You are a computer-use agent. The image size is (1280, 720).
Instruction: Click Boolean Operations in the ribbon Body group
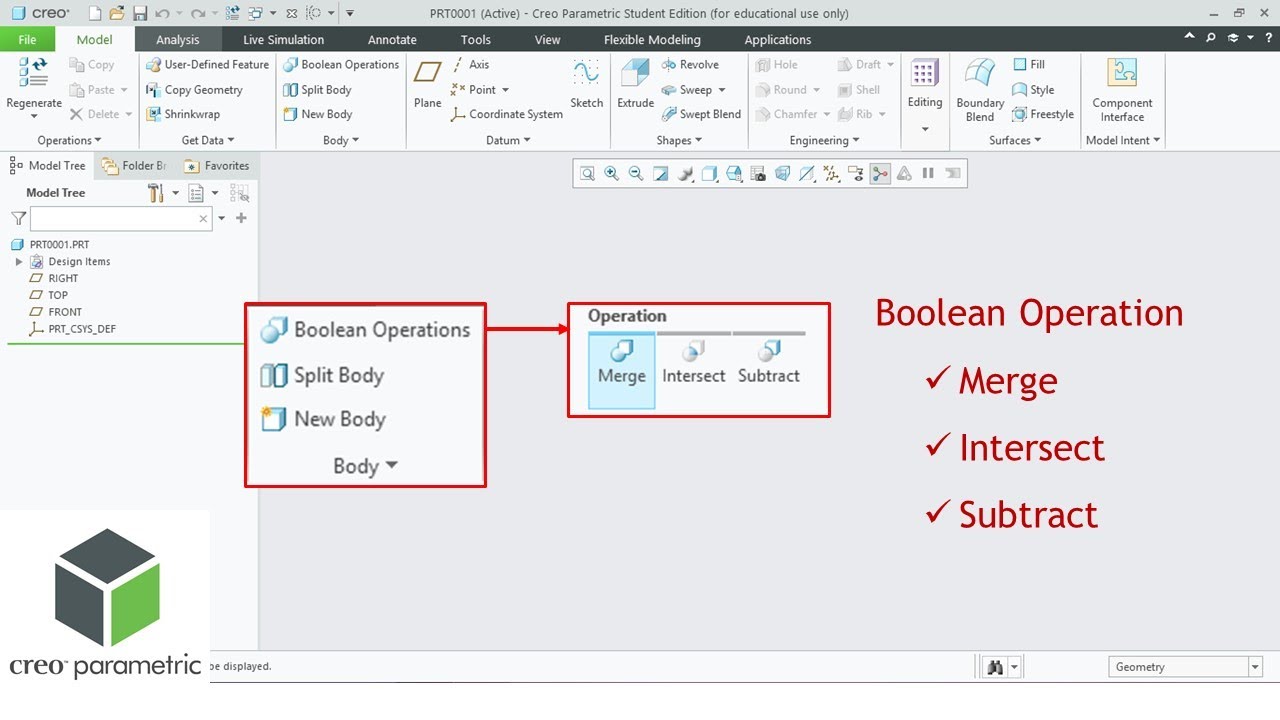coord(341,65)
